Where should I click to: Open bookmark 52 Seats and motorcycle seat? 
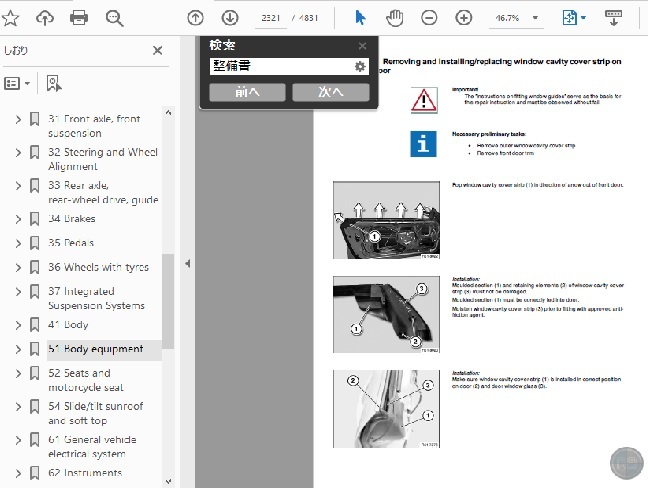coord(86,380)
